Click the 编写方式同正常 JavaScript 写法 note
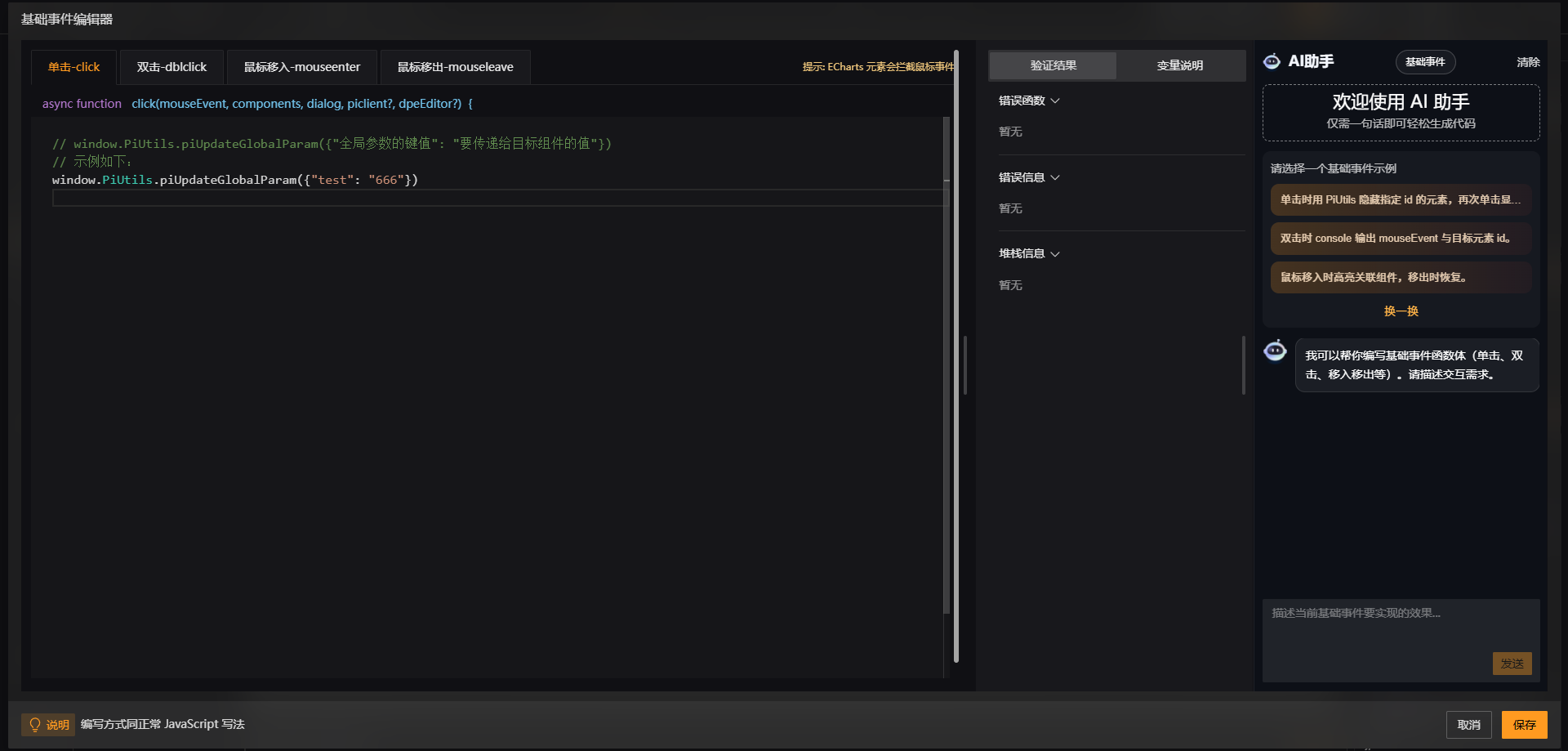 pos(163,724)
